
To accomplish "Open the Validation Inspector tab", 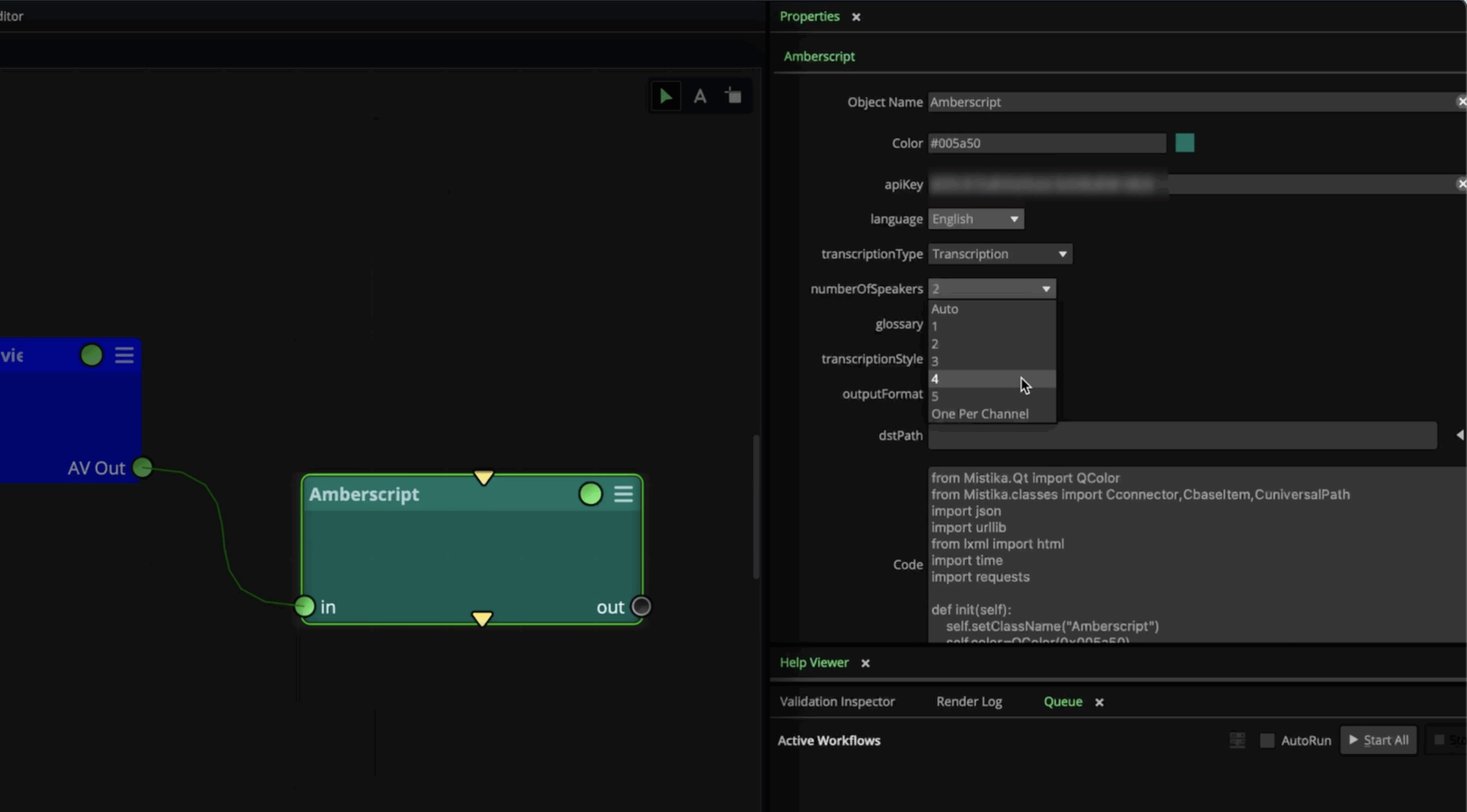I will (x=837, y=701).
